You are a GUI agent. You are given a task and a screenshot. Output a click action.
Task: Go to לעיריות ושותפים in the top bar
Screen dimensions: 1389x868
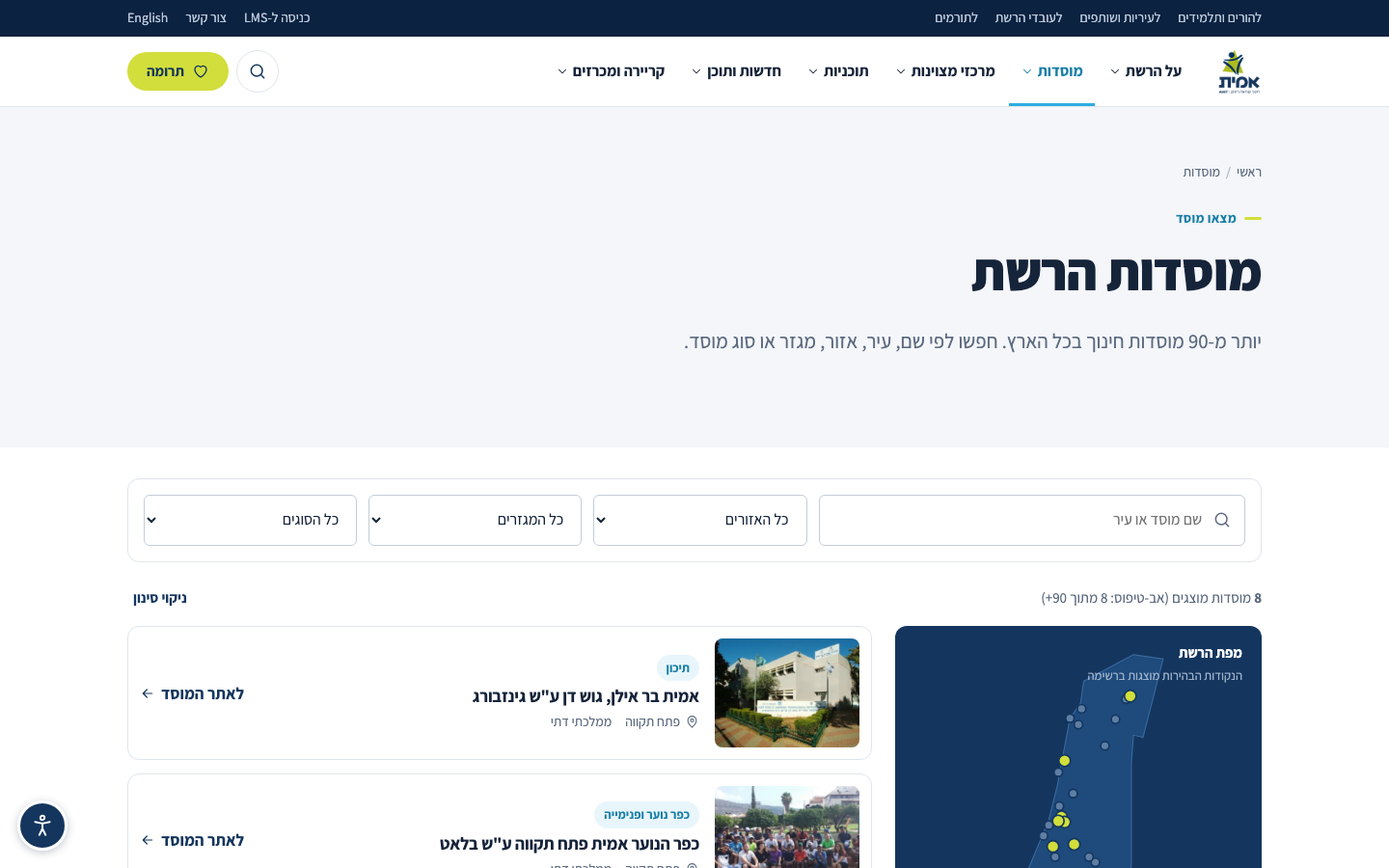click(x=1120, y=17)
